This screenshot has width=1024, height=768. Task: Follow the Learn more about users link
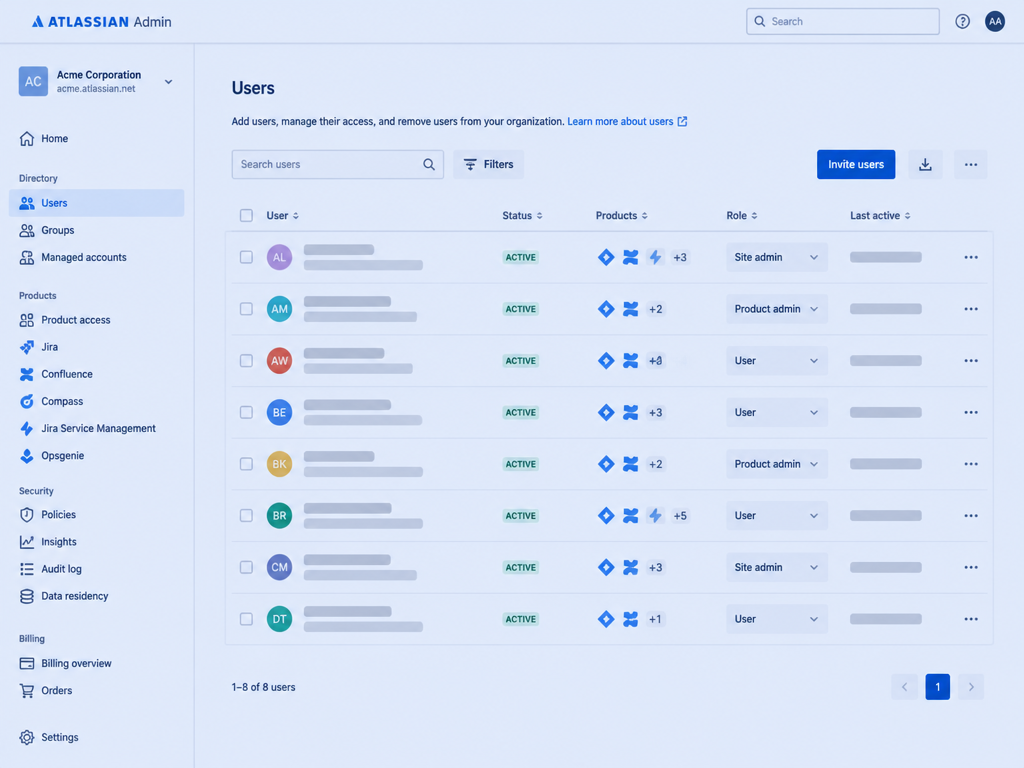tap(620, 121)
